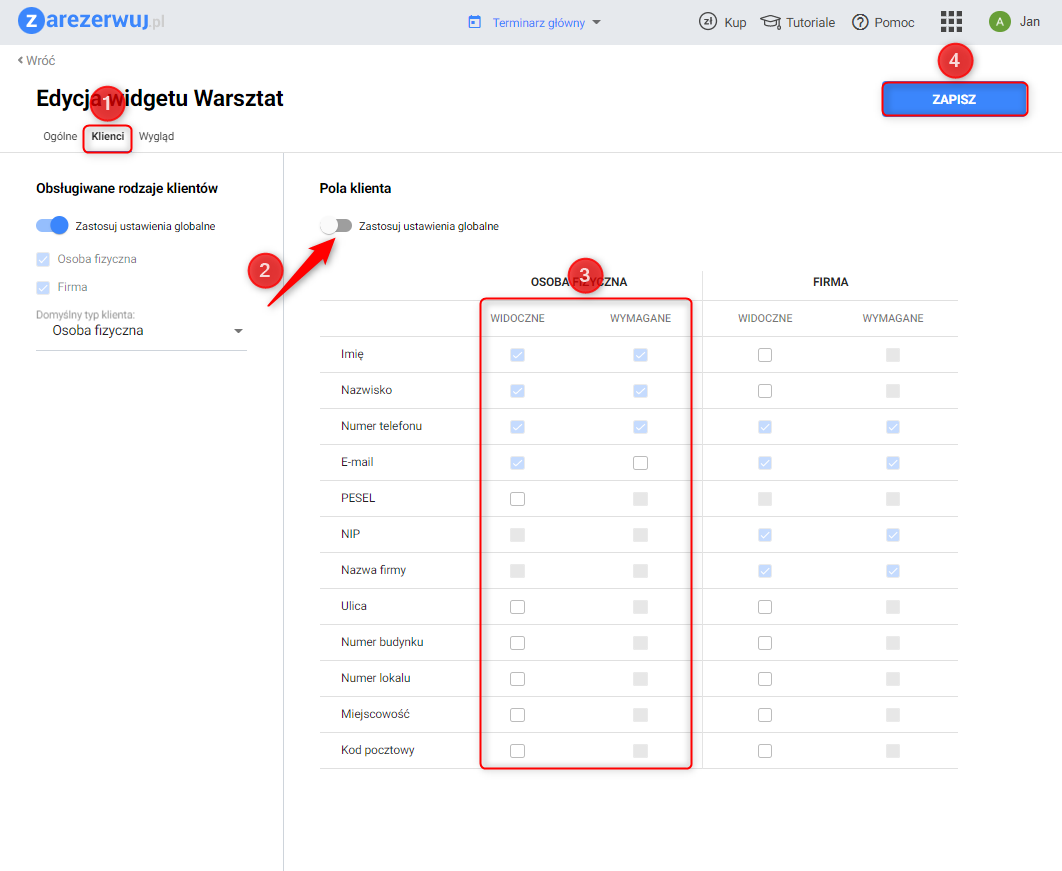Screen dimensions: 1062x871
Task: Enable PESEL visible for Osoba fizyczna
Action: click(x=517, y=498)
